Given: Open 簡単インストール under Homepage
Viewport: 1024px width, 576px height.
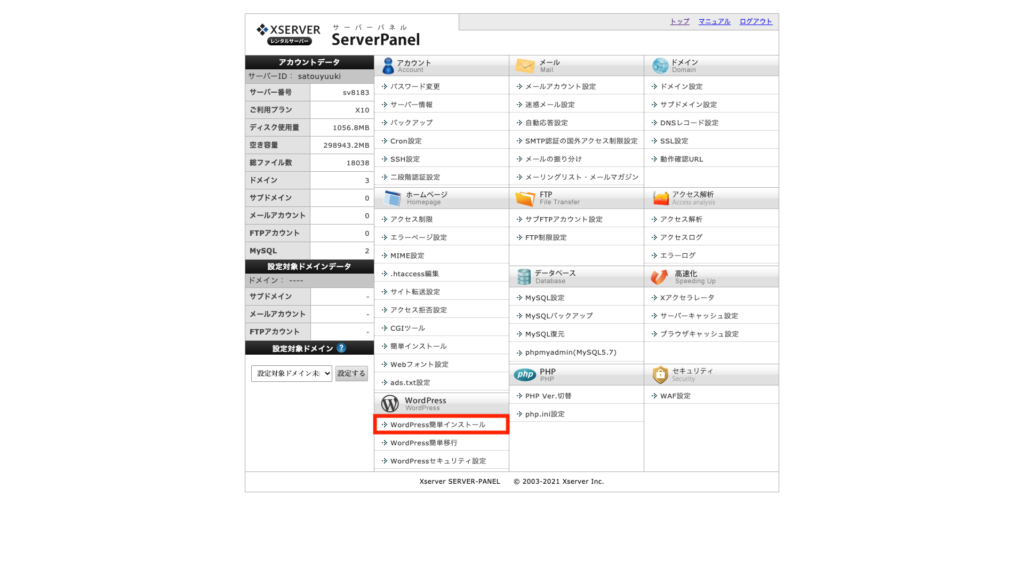Looking at the screenshot, I should 418,346.
